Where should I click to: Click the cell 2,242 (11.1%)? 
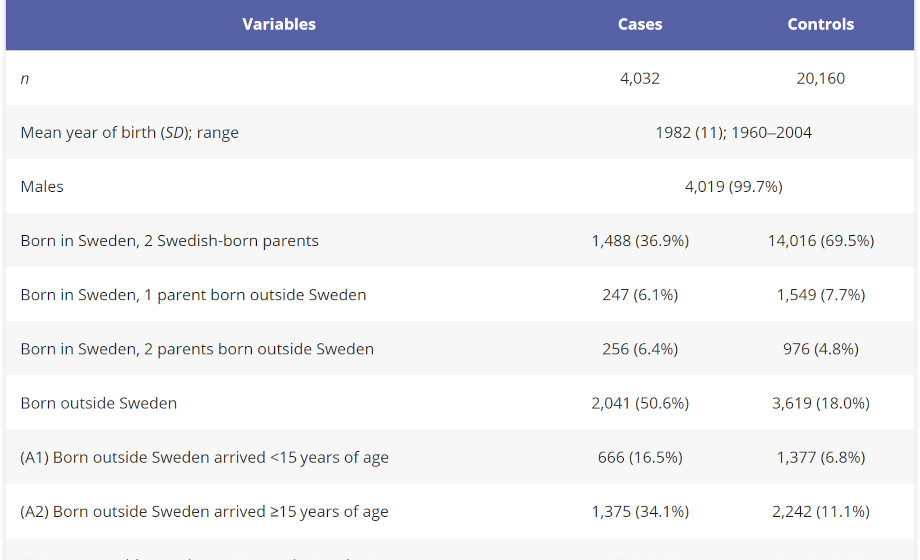point(820,511)
